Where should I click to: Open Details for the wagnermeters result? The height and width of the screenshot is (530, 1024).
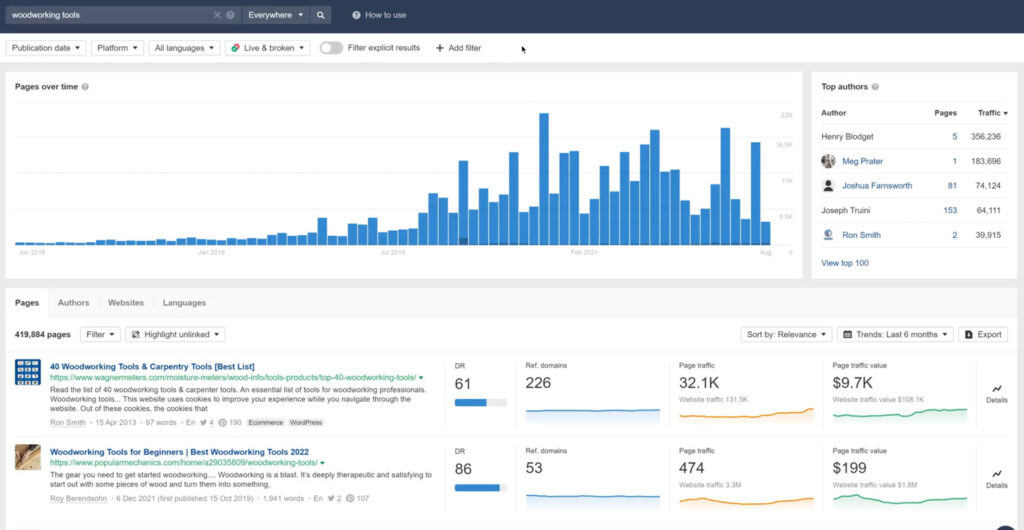pyautogui.click(x=996, y=393)
